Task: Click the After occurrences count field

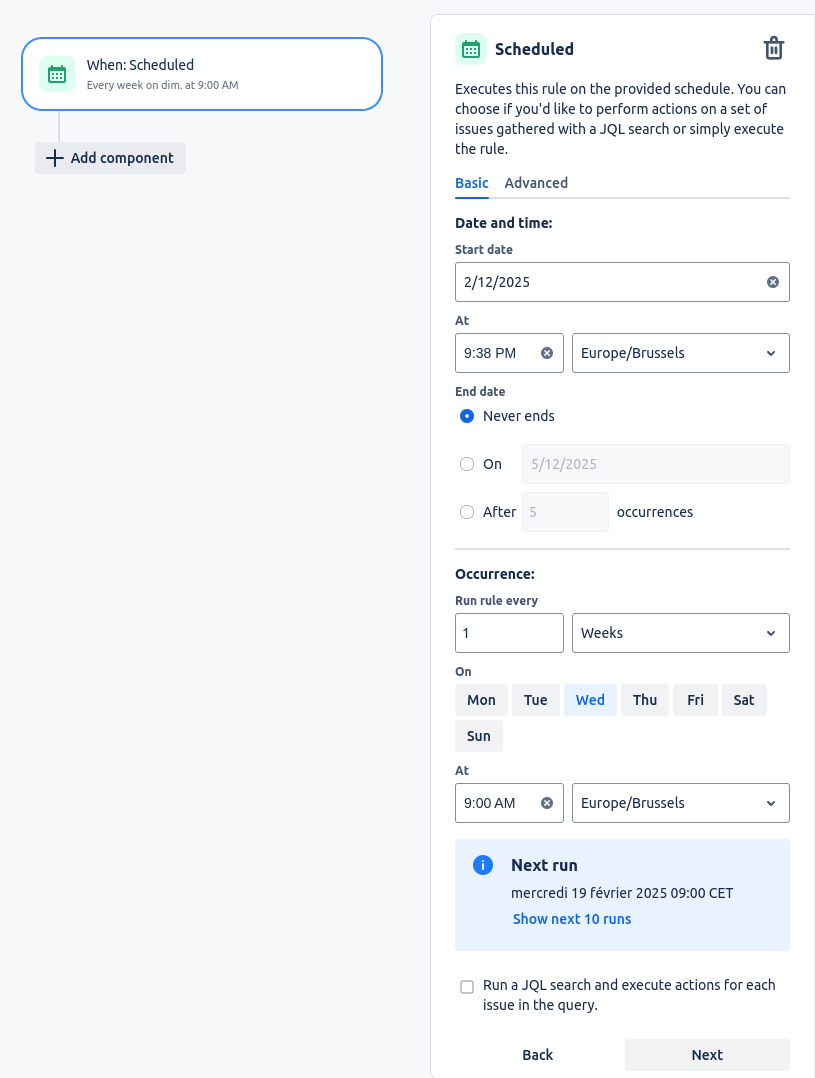Action: click(x=565, y=512)
